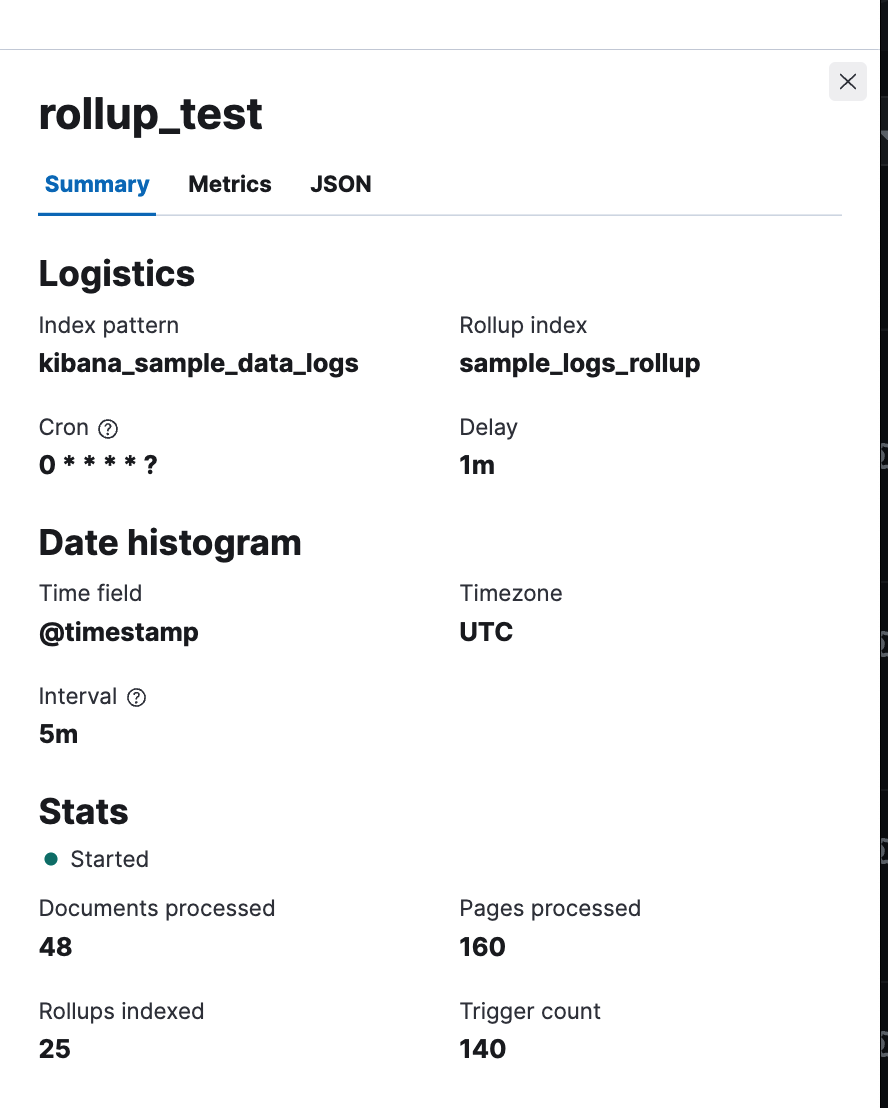Viewport: 888px width, 1108px height.
Task: Select the Documents processed count 48
Action: pyautogui.click(x=55, y=946)
